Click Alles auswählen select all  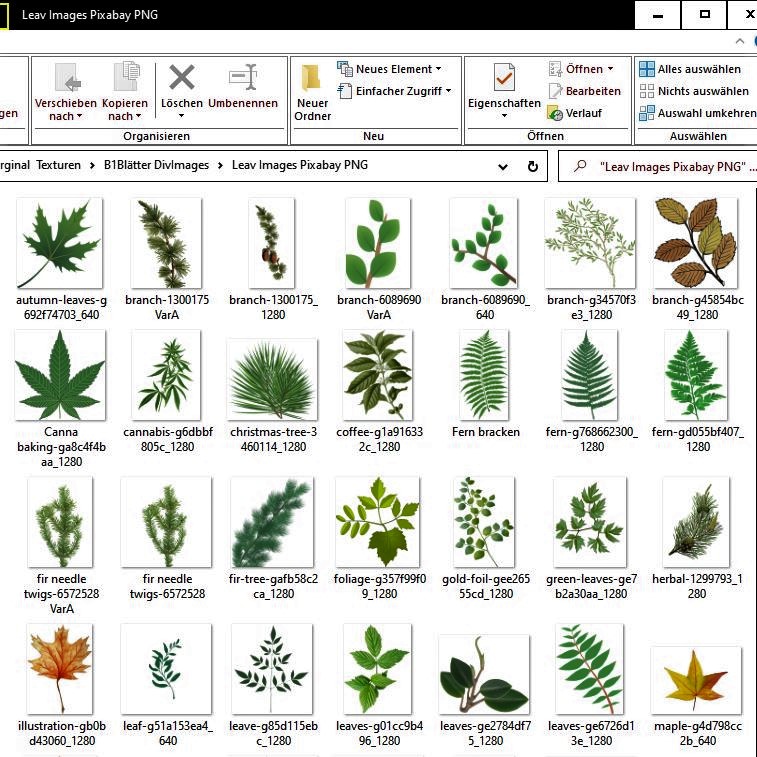pyautogui.click(x=690, y=69)
